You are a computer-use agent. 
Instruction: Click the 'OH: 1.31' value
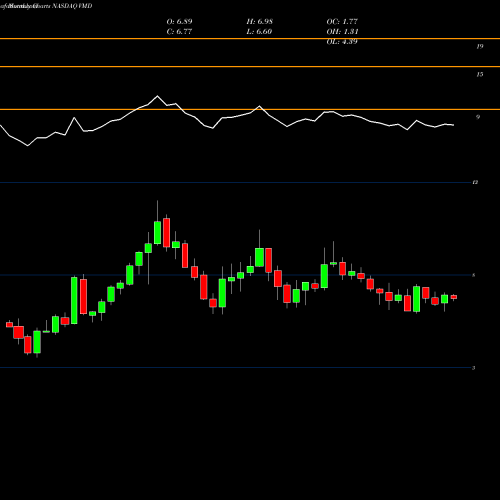coord(342,32)
